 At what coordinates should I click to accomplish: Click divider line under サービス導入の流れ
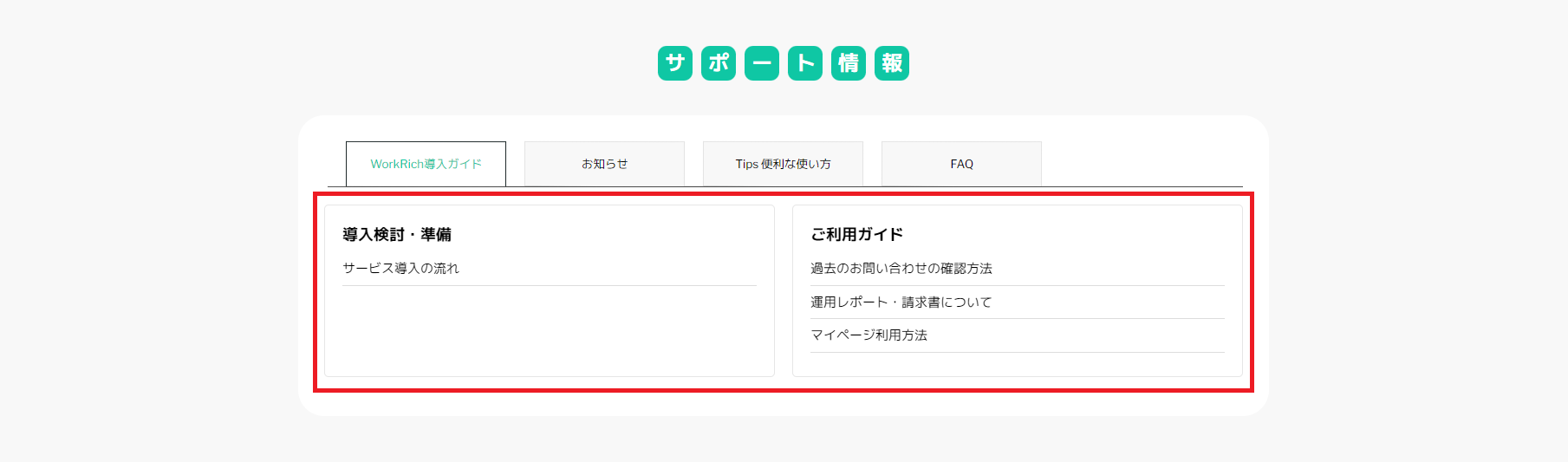[550, 285]
